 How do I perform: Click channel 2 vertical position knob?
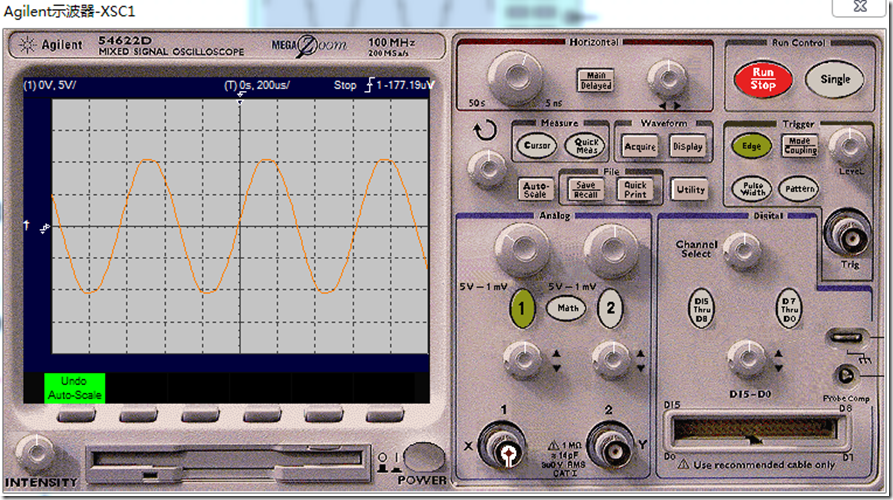[x=611, y=360]
